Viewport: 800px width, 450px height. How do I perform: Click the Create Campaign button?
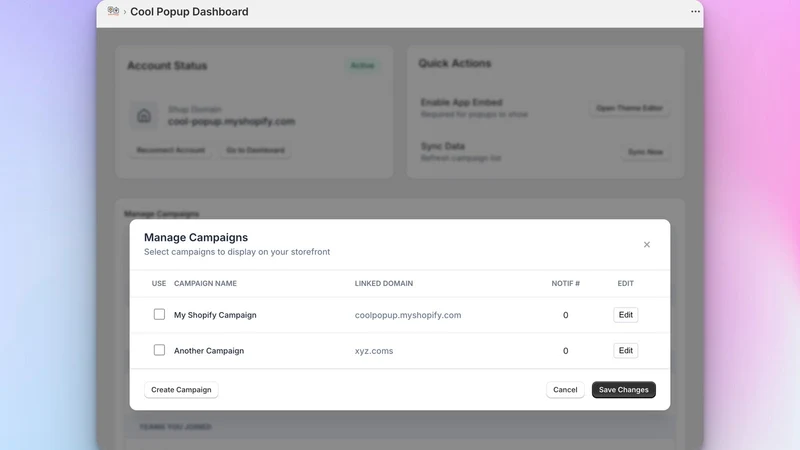click(181, 390)
